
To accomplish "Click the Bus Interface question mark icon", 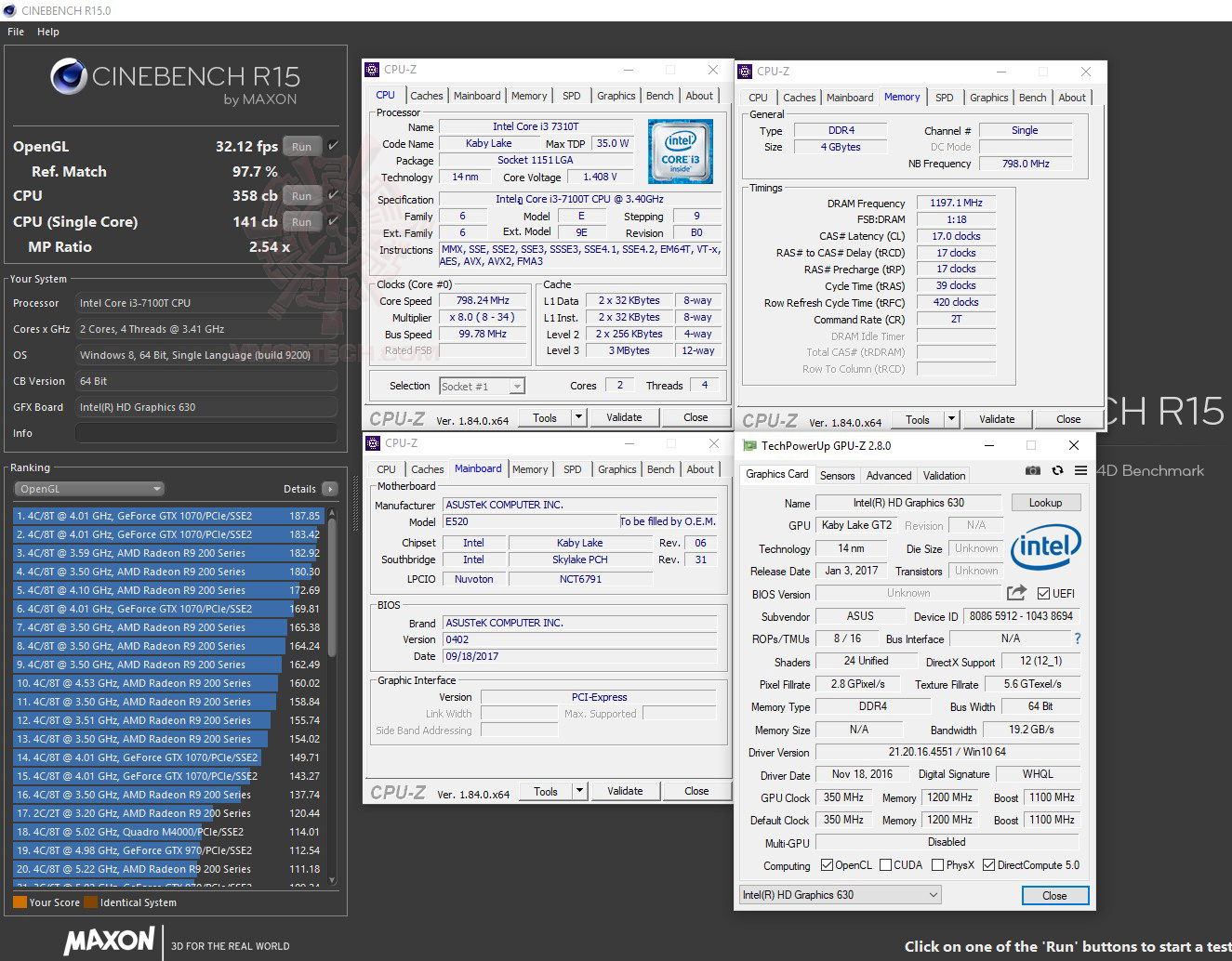I will [1078, 638].
